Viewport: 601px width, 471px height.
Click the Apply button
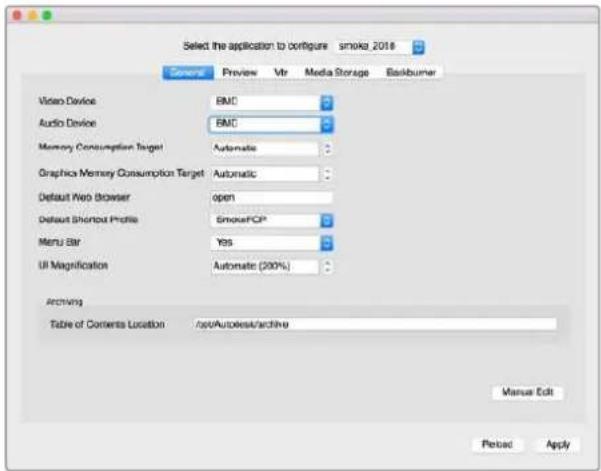[558, 445]
